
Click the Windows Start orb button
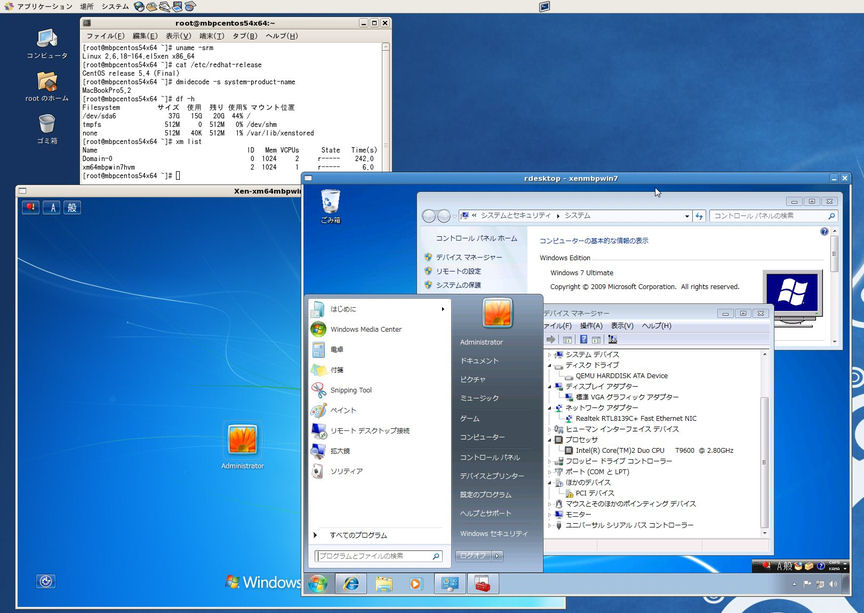click(318, 583)
